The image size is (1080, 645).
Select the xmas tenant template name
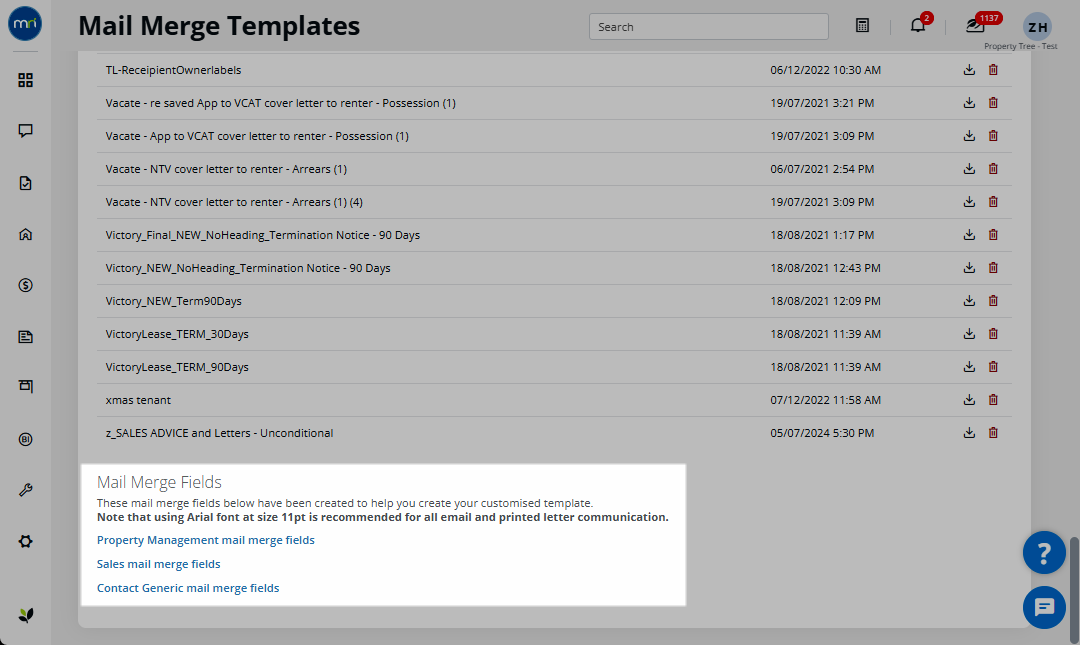click(138, 400)
